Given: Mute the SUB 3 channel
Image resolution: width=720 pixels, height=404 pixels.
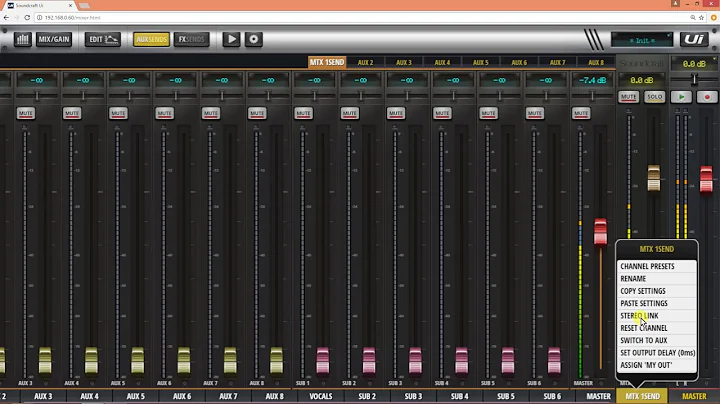Looking at the screenshot, I should [396, 113].
